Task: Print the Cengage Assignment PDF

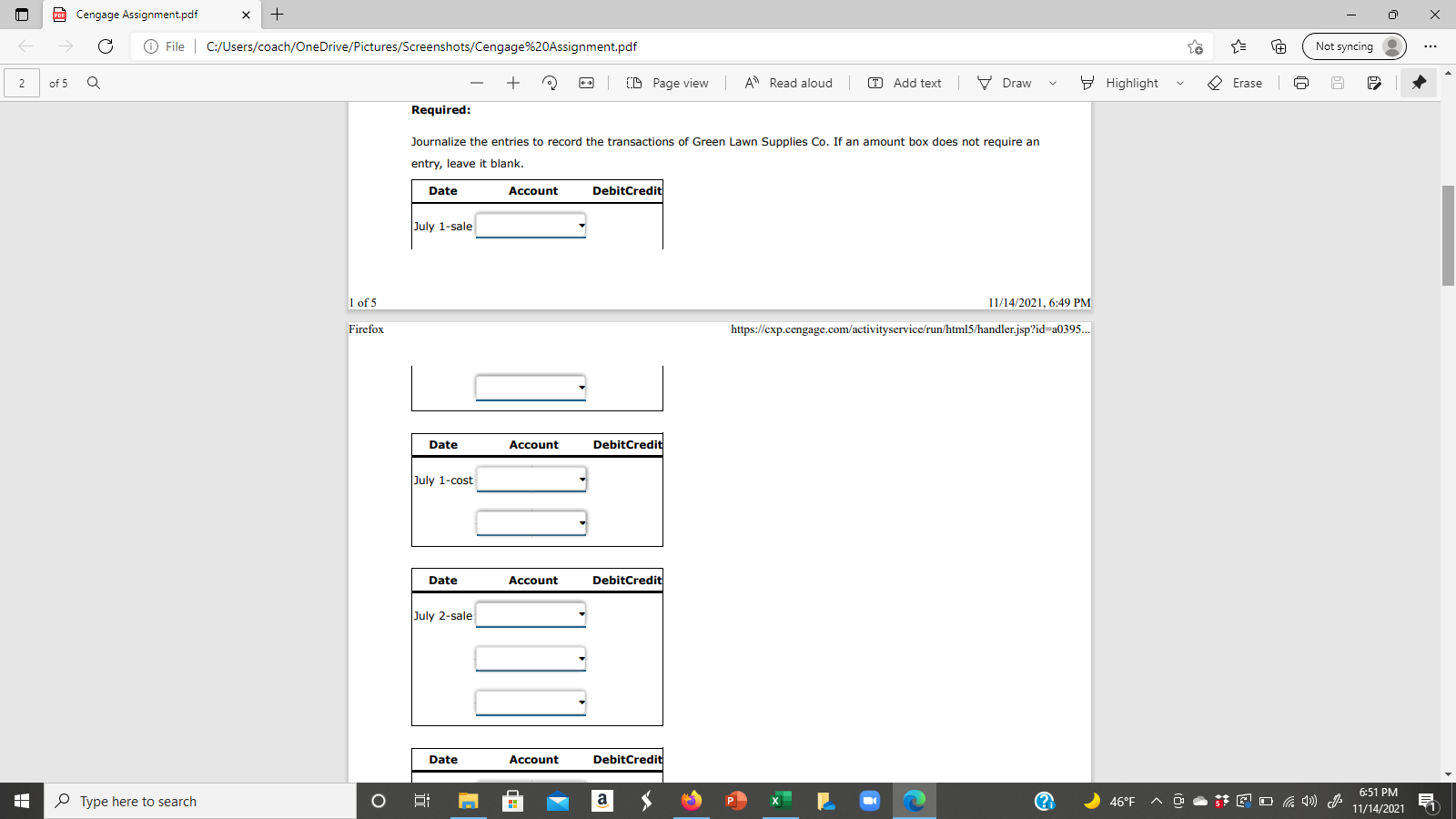Action: tap(1301, 83)
